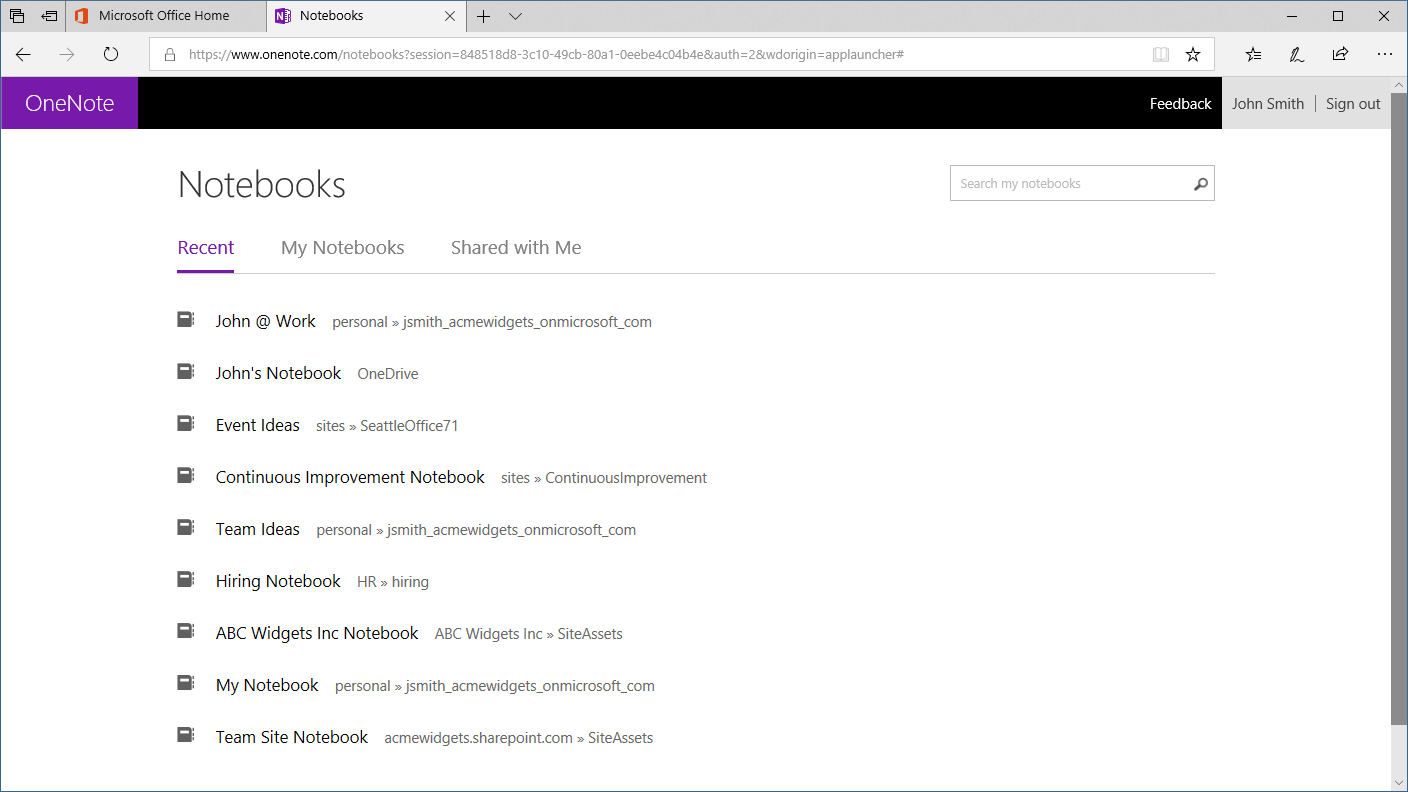Viewport: 1408px width, 792px height.
Task: Click the page vertical scrollbar
Action: tap(1399, 410)
